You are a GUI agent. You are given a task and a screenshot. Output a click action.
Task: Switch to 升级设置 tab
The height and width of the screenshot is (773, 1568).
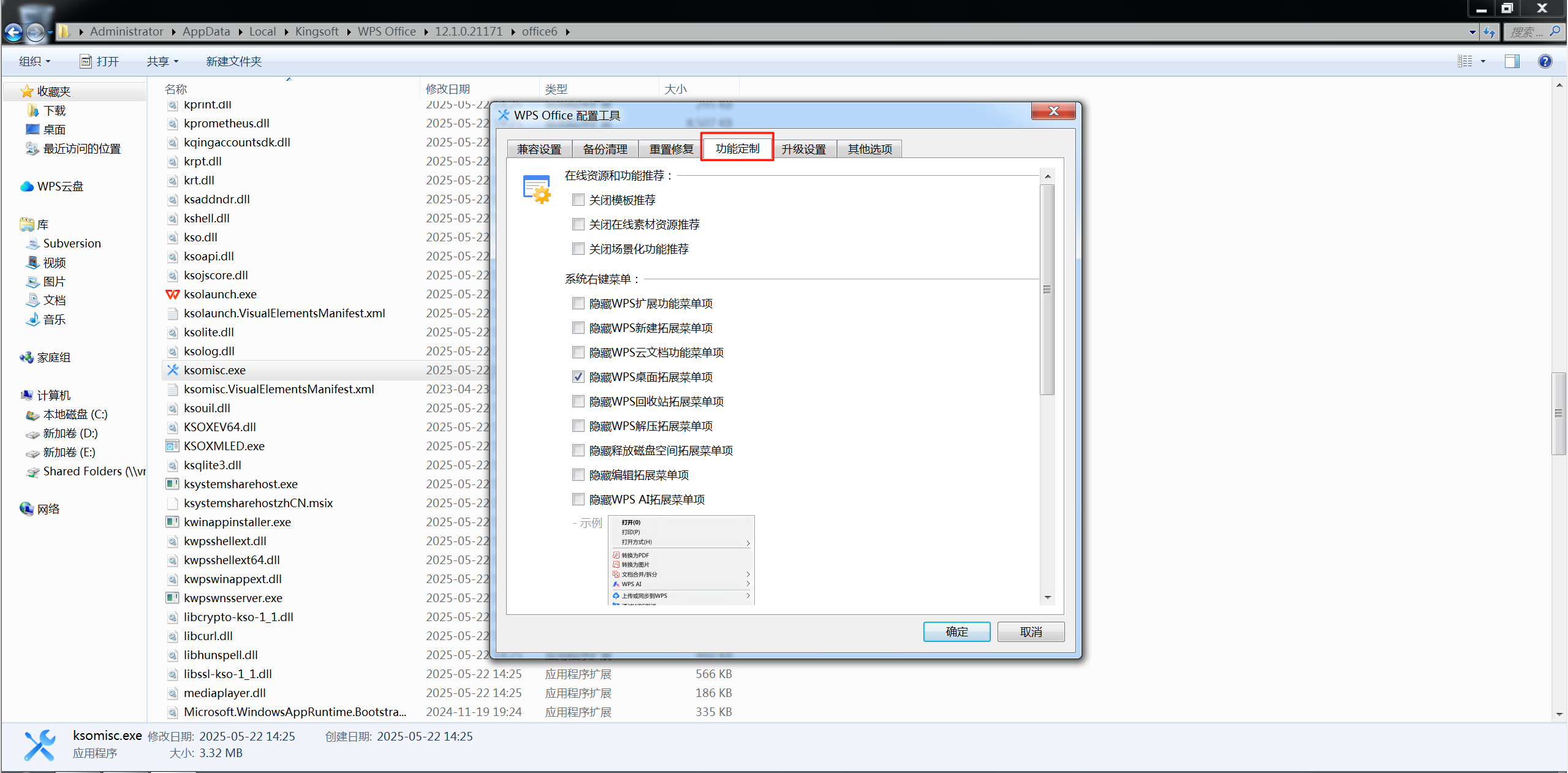804,149
